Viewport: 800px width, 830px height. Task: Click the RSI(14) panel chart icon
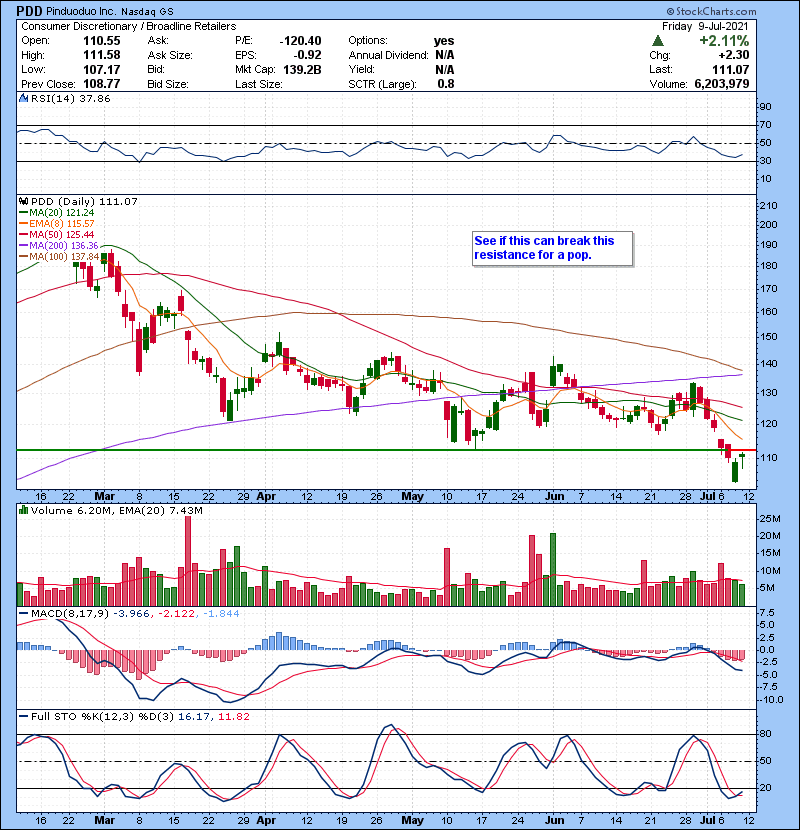(23, 98)
